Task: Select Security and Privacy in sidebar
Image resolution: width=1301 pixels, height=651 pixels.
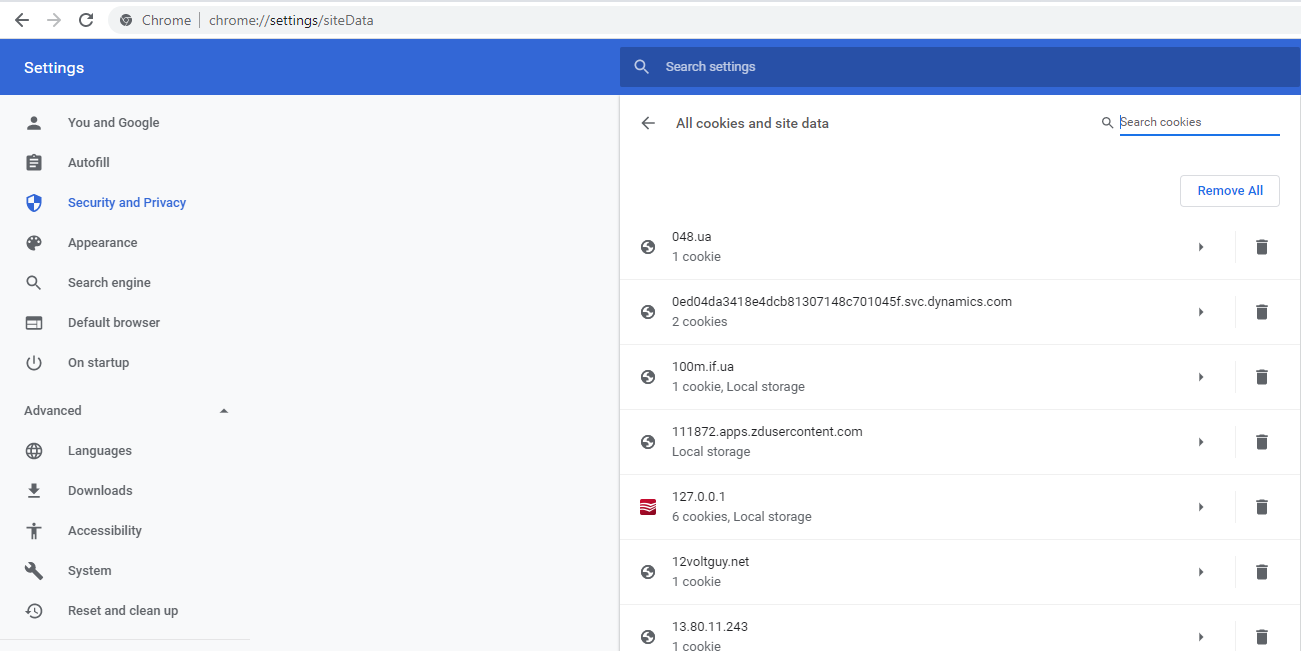Action: (125, 203)
